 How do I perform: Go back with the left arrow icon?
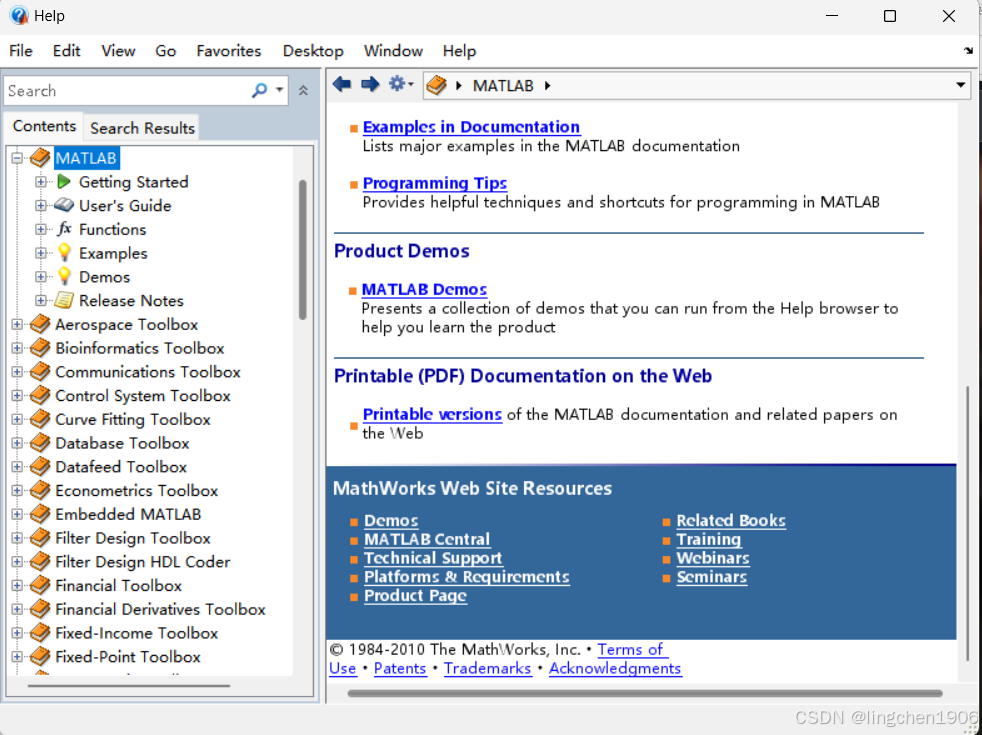coord(342,84)
